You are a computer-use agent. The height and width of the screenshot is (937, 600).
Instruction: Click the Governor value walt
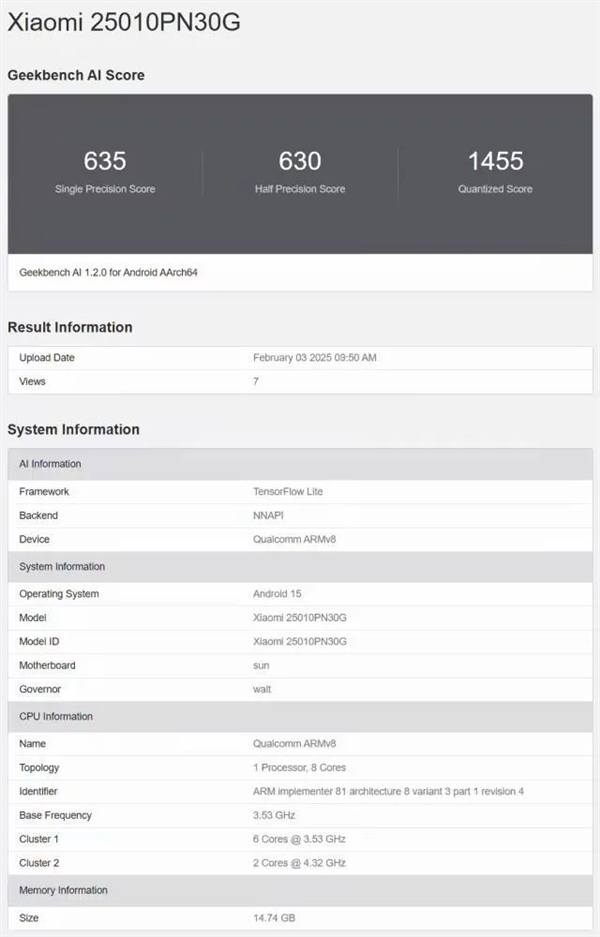(x=262, y=689)
